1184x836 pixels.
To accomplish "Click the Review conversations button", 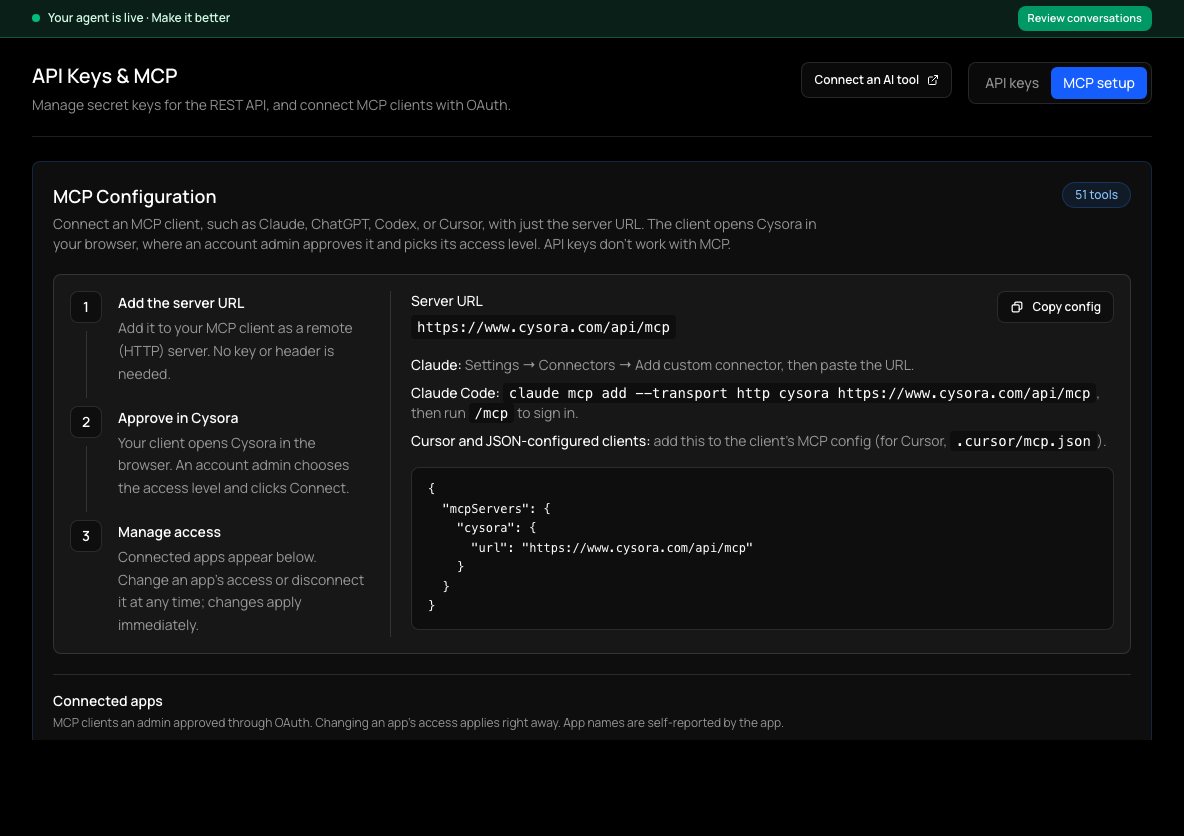I will (1084, 18).
